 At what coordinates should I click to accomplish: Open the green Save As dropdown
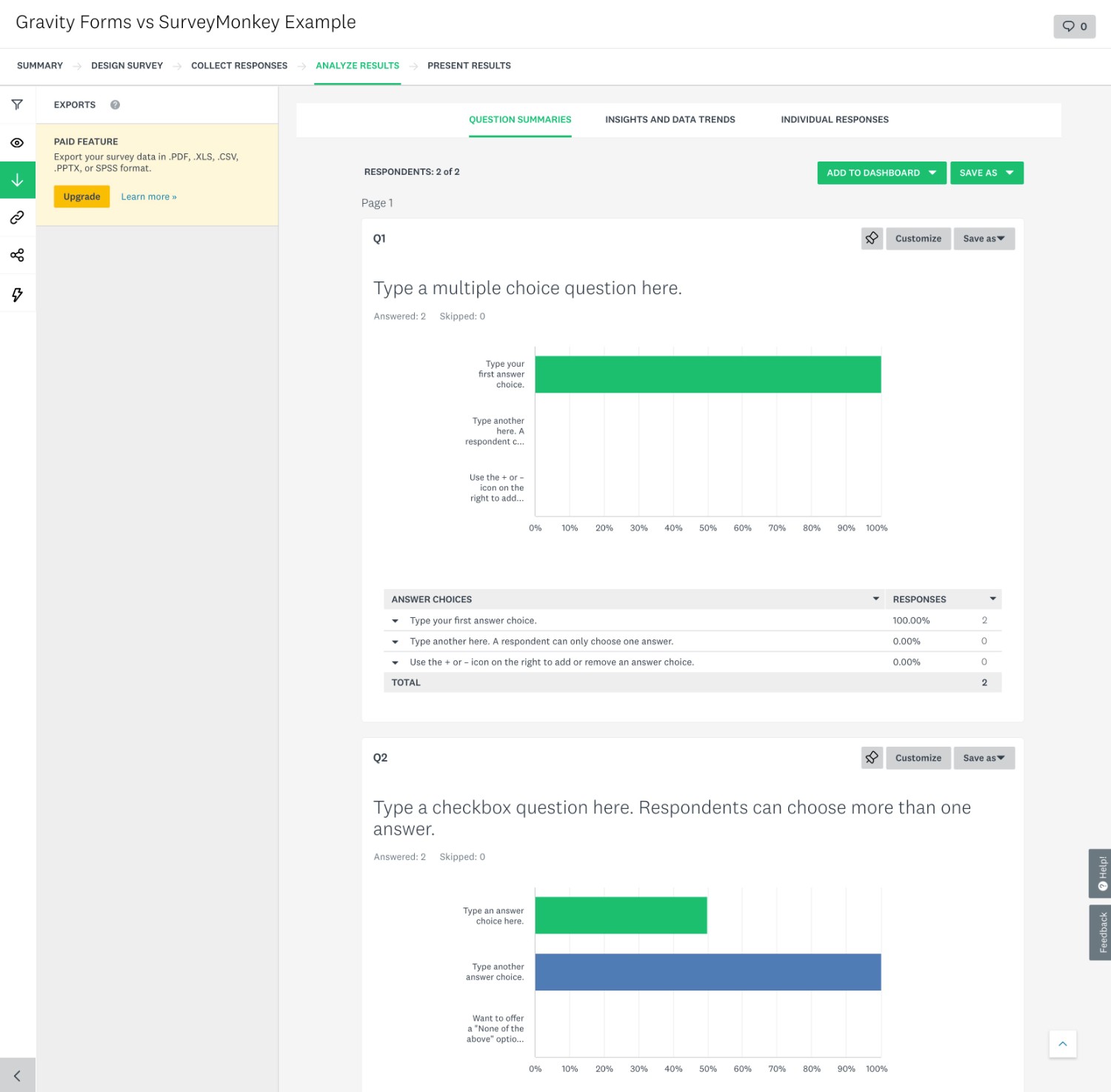[987, 173]
